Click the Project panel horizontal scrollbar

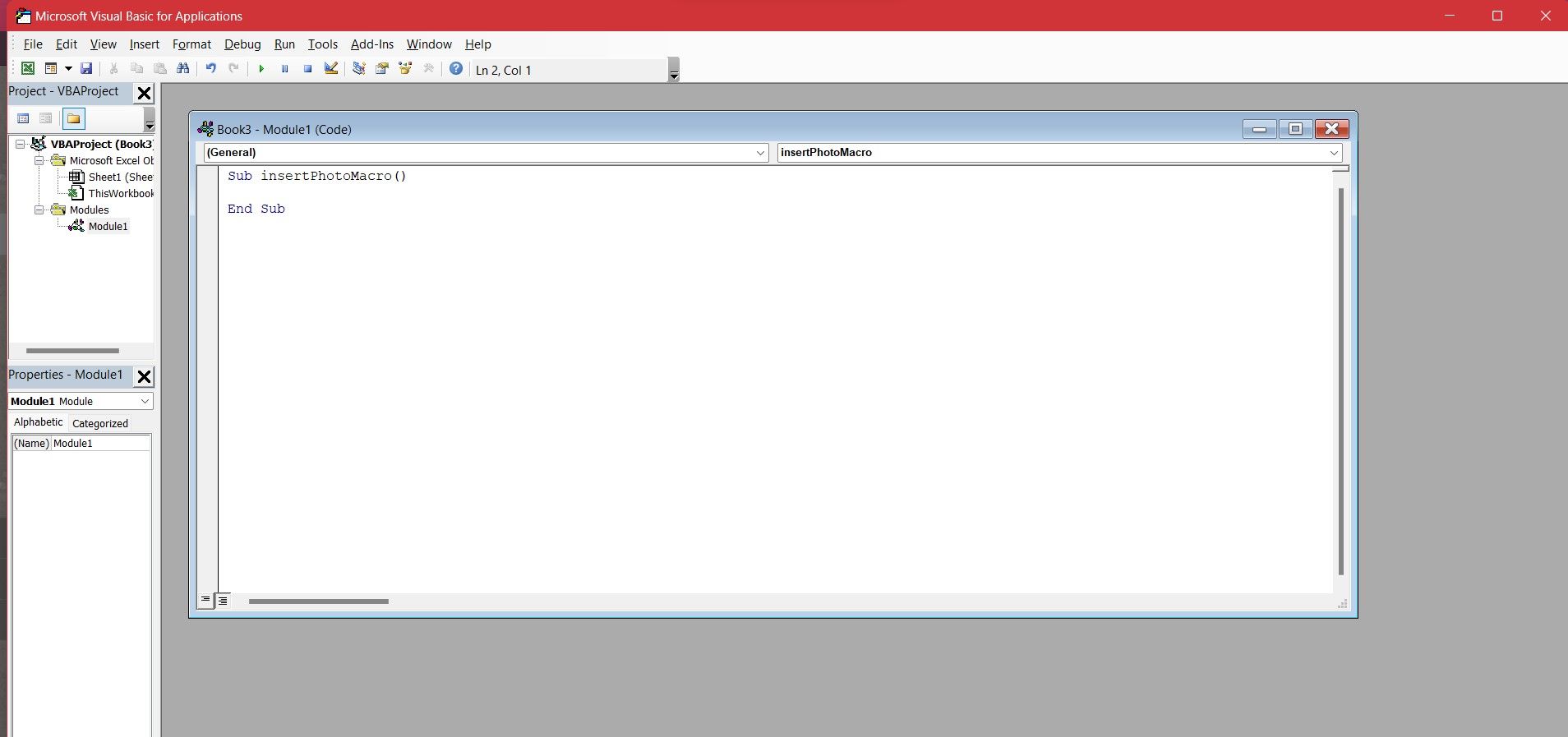[72, 351]
